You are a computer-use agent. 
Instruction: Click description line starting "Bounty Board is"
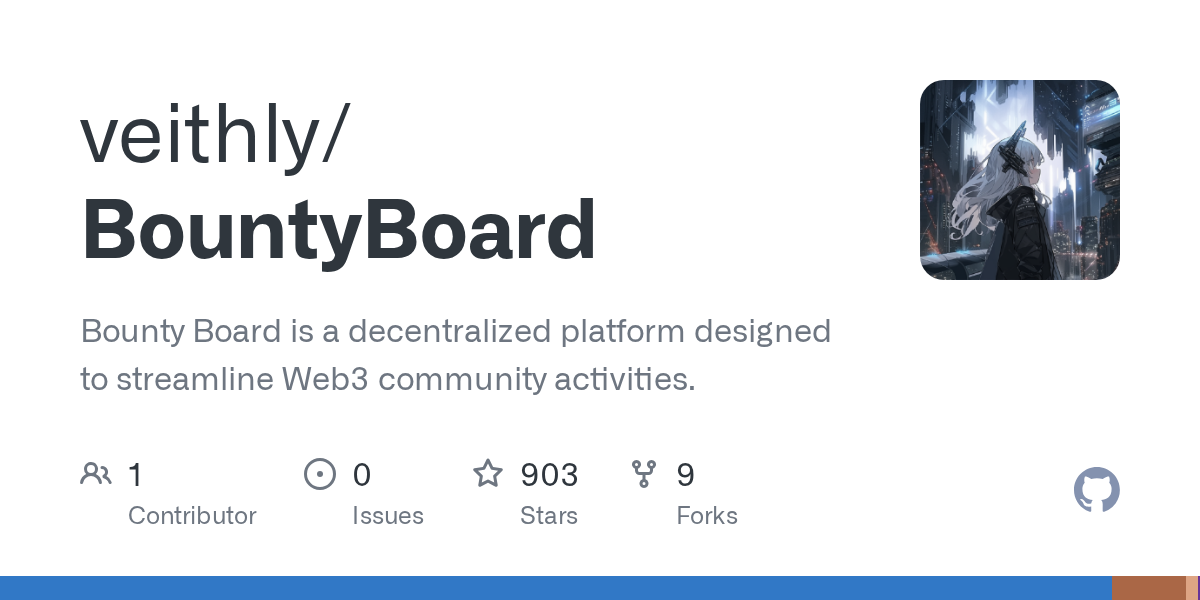pyautogui.click(x=455, y=331)
